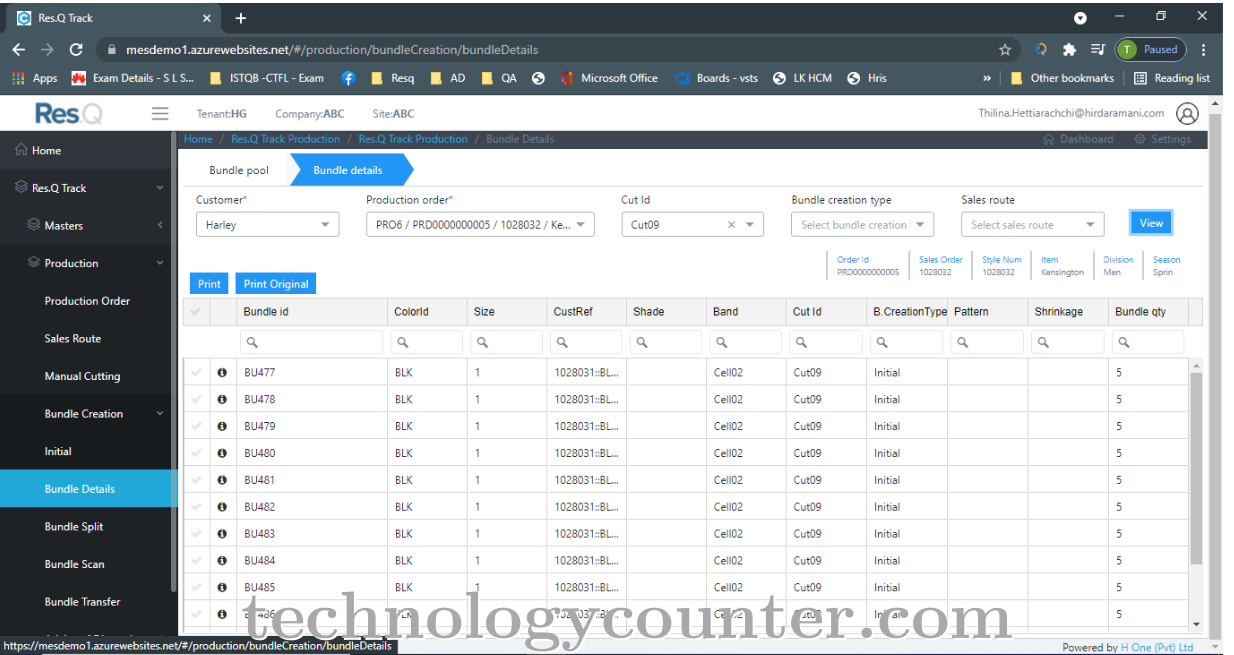This screenshot has height=655, width=1234.
Task: Click info icon for bundle BU477
Action: click(x=222, y=373)
